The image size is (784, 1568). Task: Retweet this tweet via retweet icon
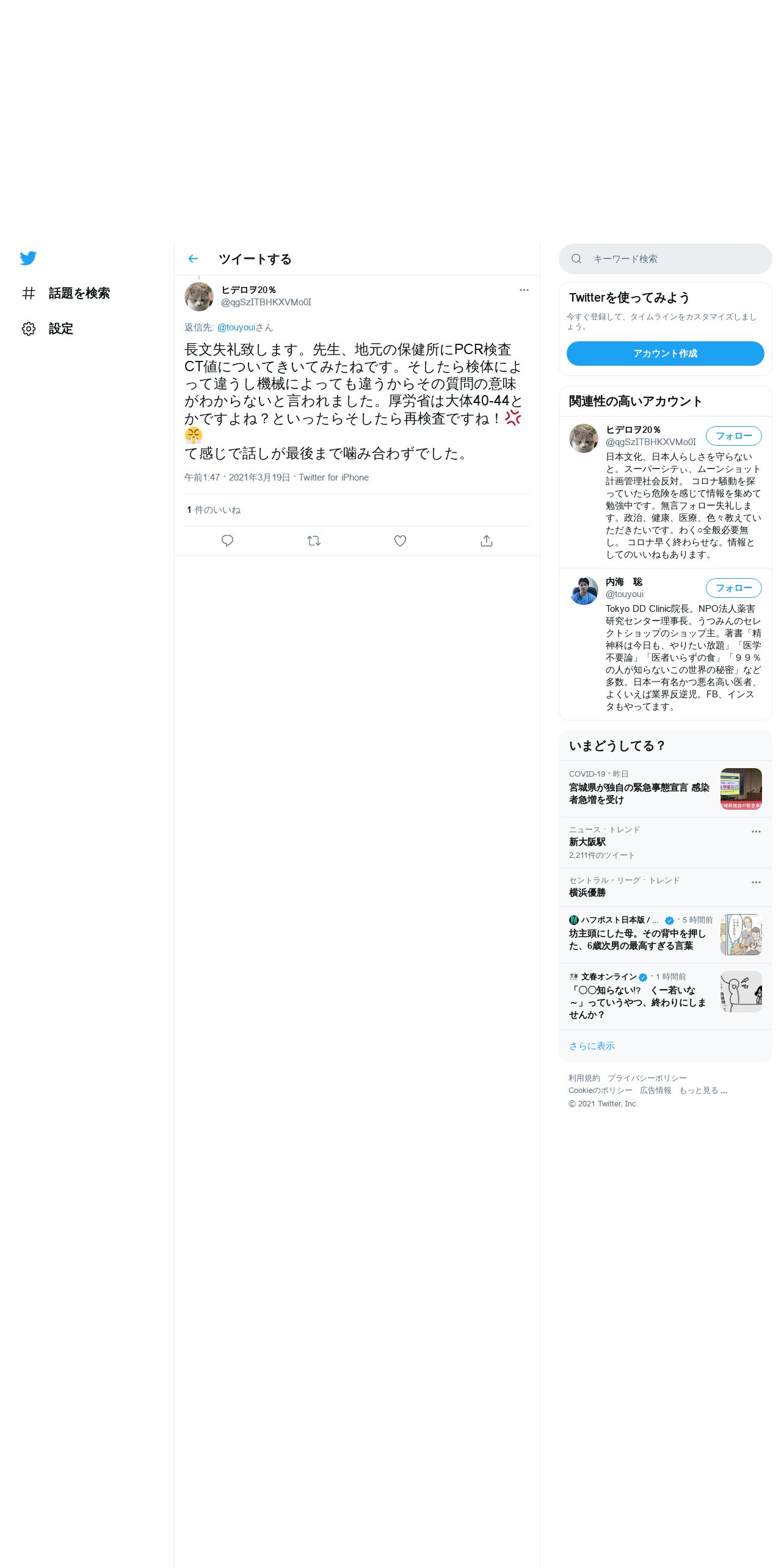(x=314, y=540)
